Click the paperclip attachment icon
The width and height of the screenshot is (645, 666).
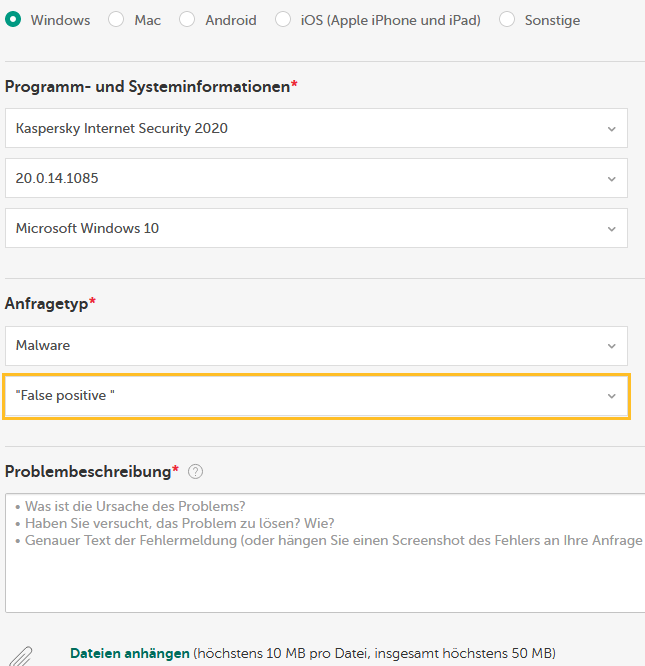point(25,656)
